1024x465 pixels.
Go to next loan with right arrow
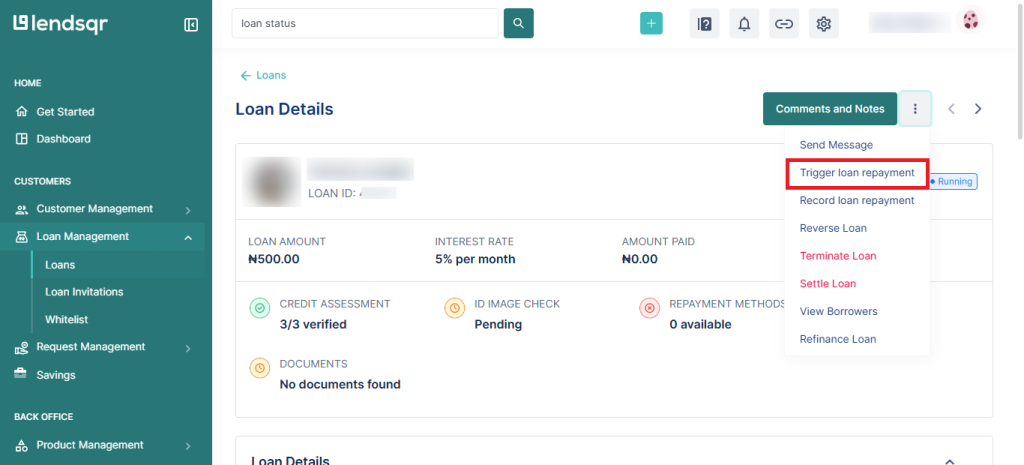click(x=978, y=109)
